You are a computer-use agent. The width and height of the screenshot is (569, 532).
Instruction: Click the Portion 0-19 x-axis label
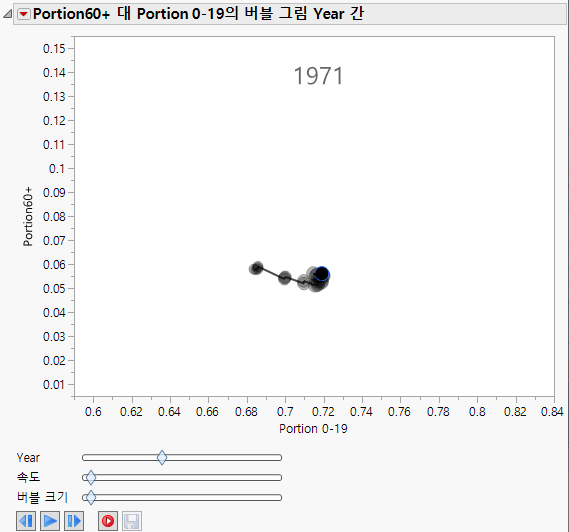pyautogui.click(x=313, y=429)
